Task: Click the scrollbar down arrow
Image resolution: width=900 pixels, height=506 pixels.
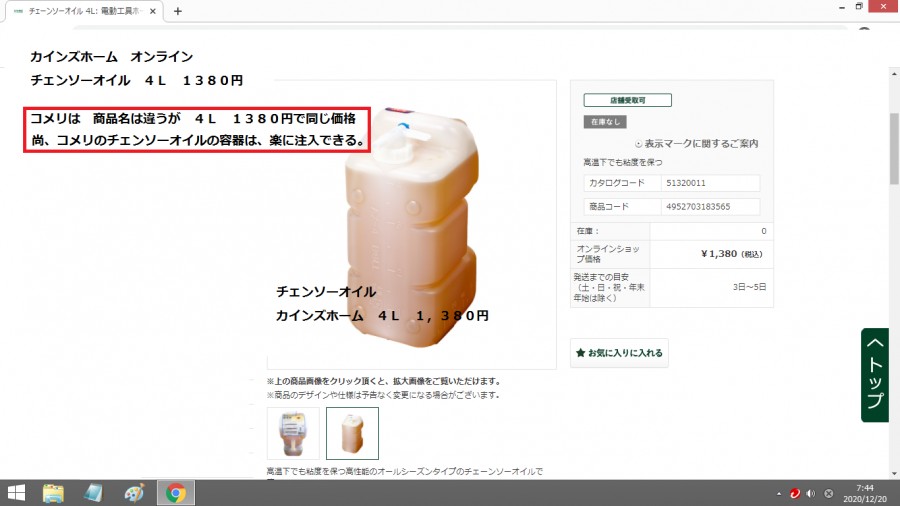Action: click(894, 474)
